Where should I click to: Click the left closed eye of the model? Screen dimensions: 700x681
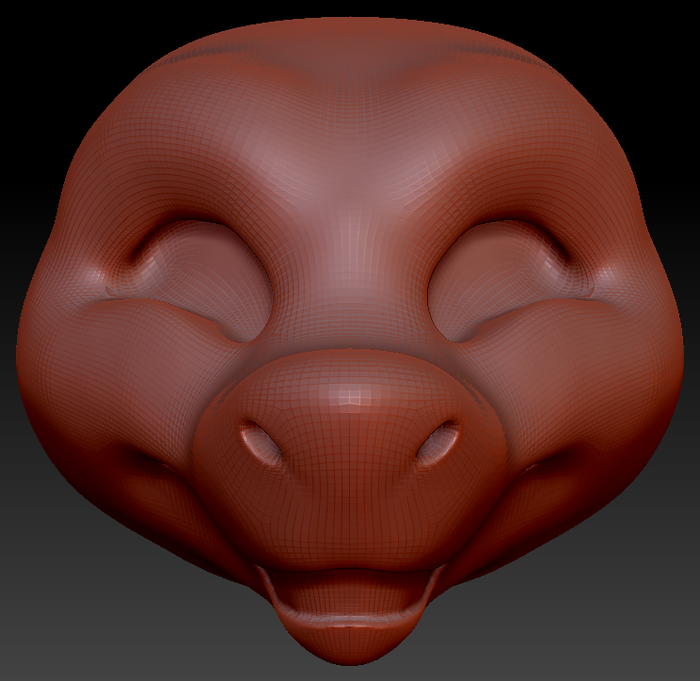(x=200, y=281)
